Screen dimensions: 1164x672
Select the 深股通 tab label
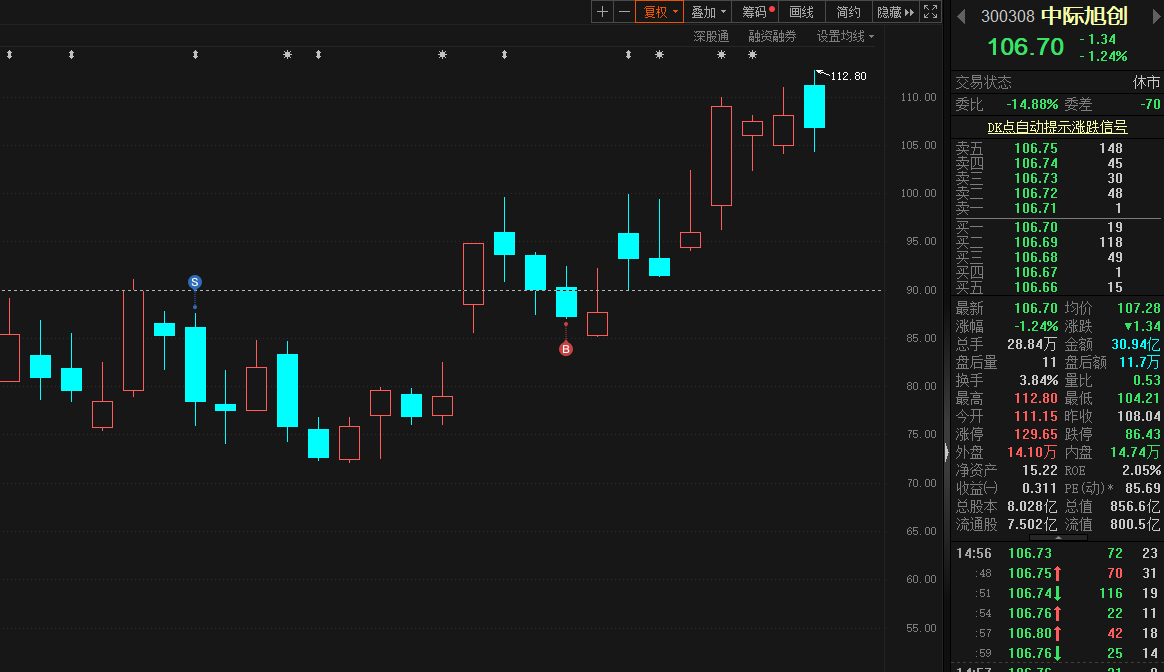pos(711,36)
